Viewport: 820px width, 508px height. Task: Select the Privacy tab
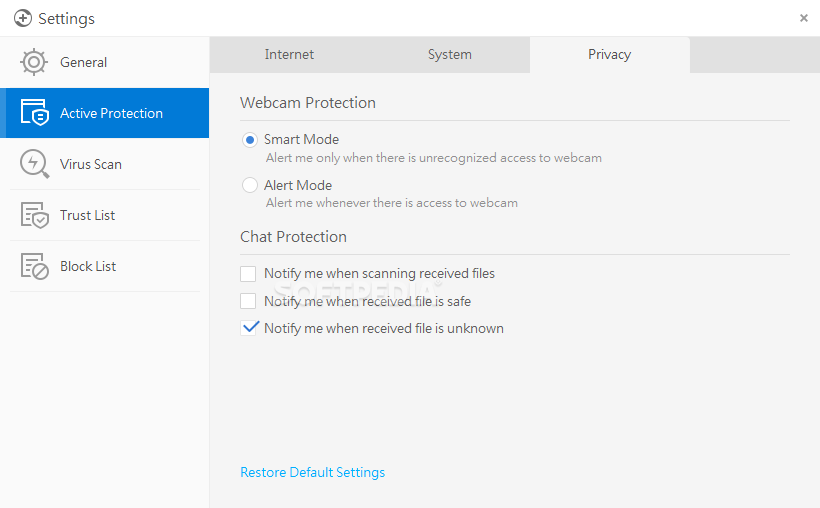coord(610,54)
